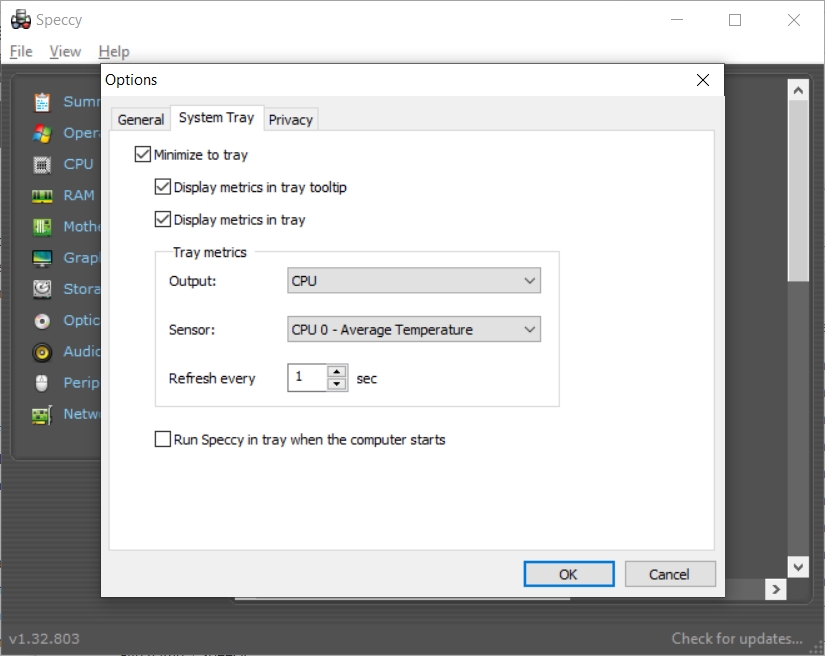
Task: Select the CPU label in sidebar
Action: 78,164
